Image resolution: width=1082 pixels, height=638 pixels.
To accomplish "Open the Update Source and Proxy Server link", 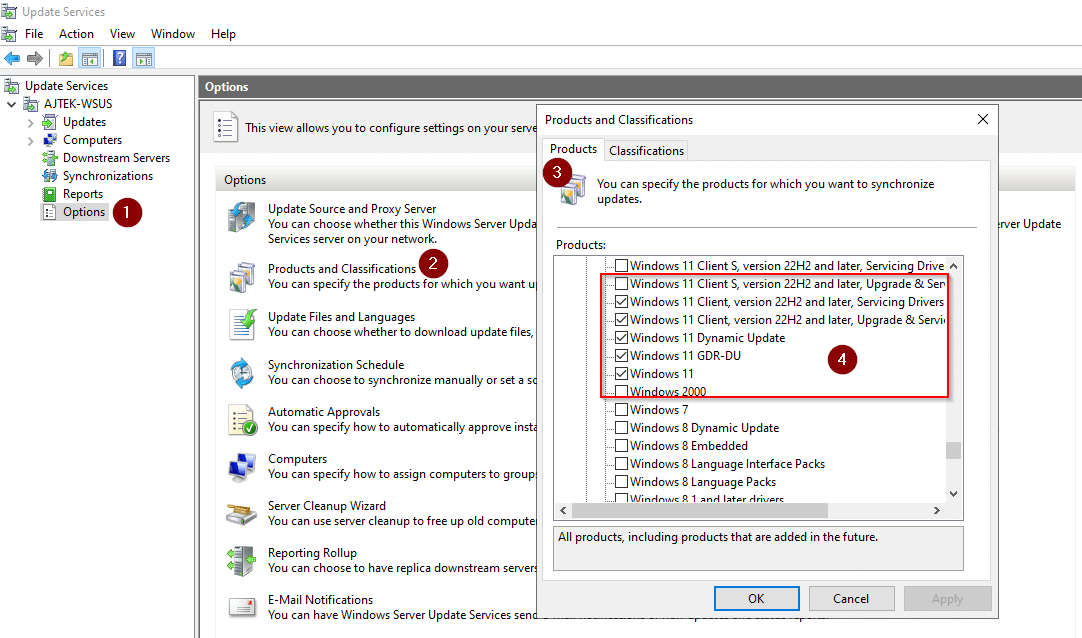I will (x=352, y=209).
